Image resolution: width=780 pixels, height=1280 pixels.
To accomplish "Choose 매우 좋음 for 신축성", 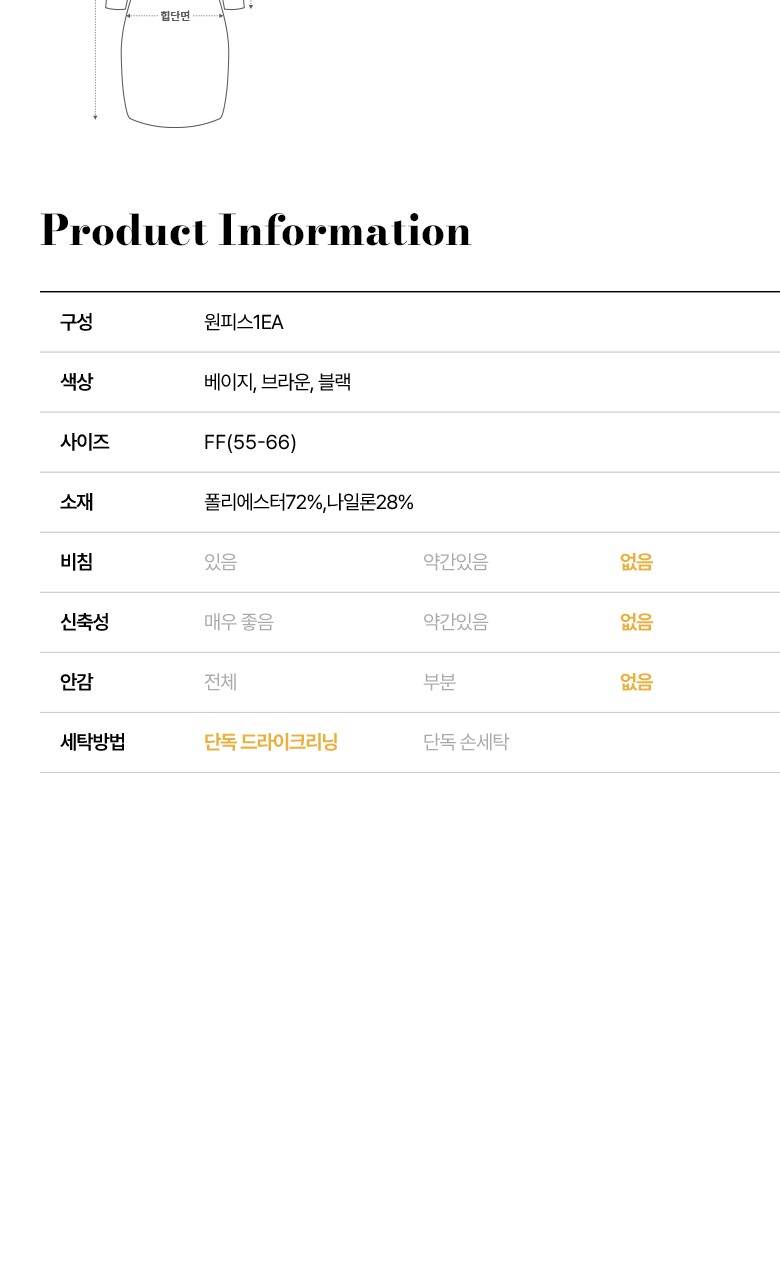I will (238, 622).
